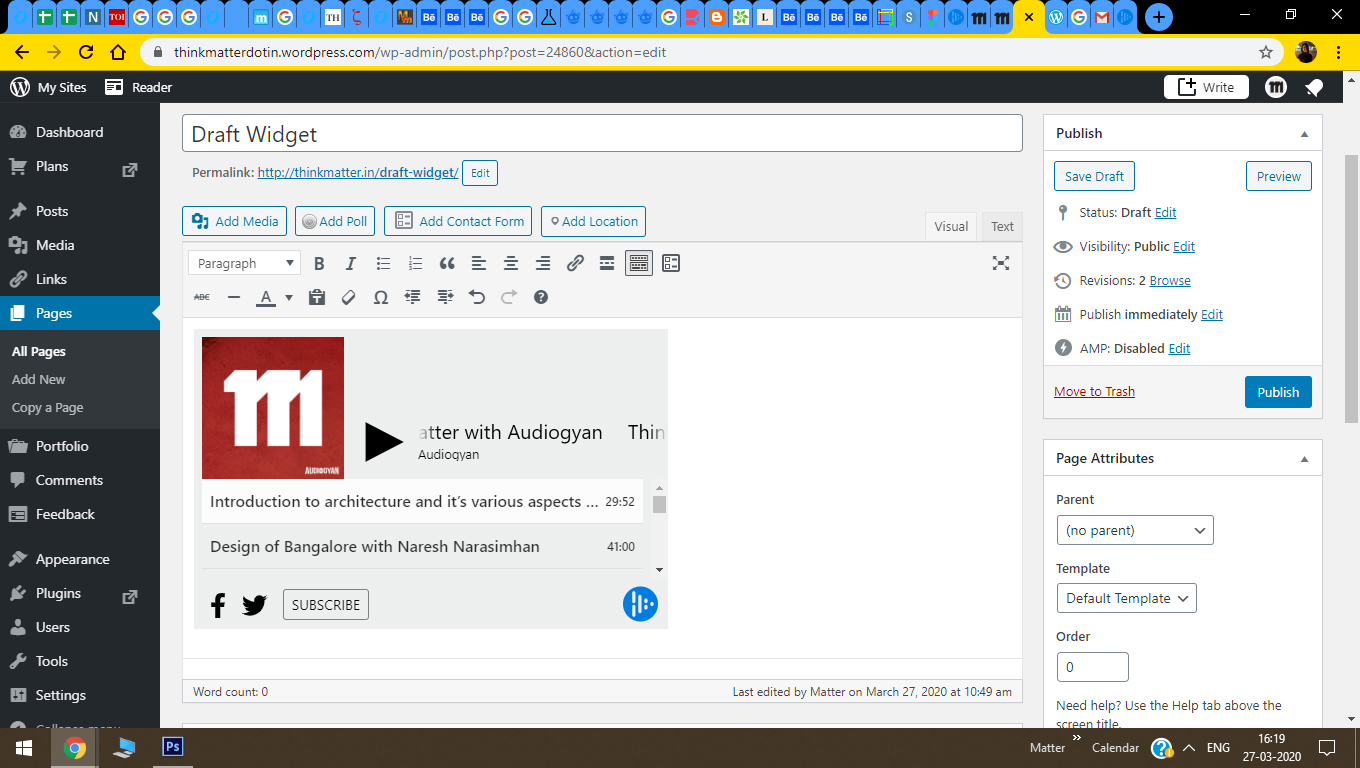Click the Move to Trash link
Image resolution: width=1360 pixels, height=768 pixels.
pyautogui.click(x=1094, y=392)
